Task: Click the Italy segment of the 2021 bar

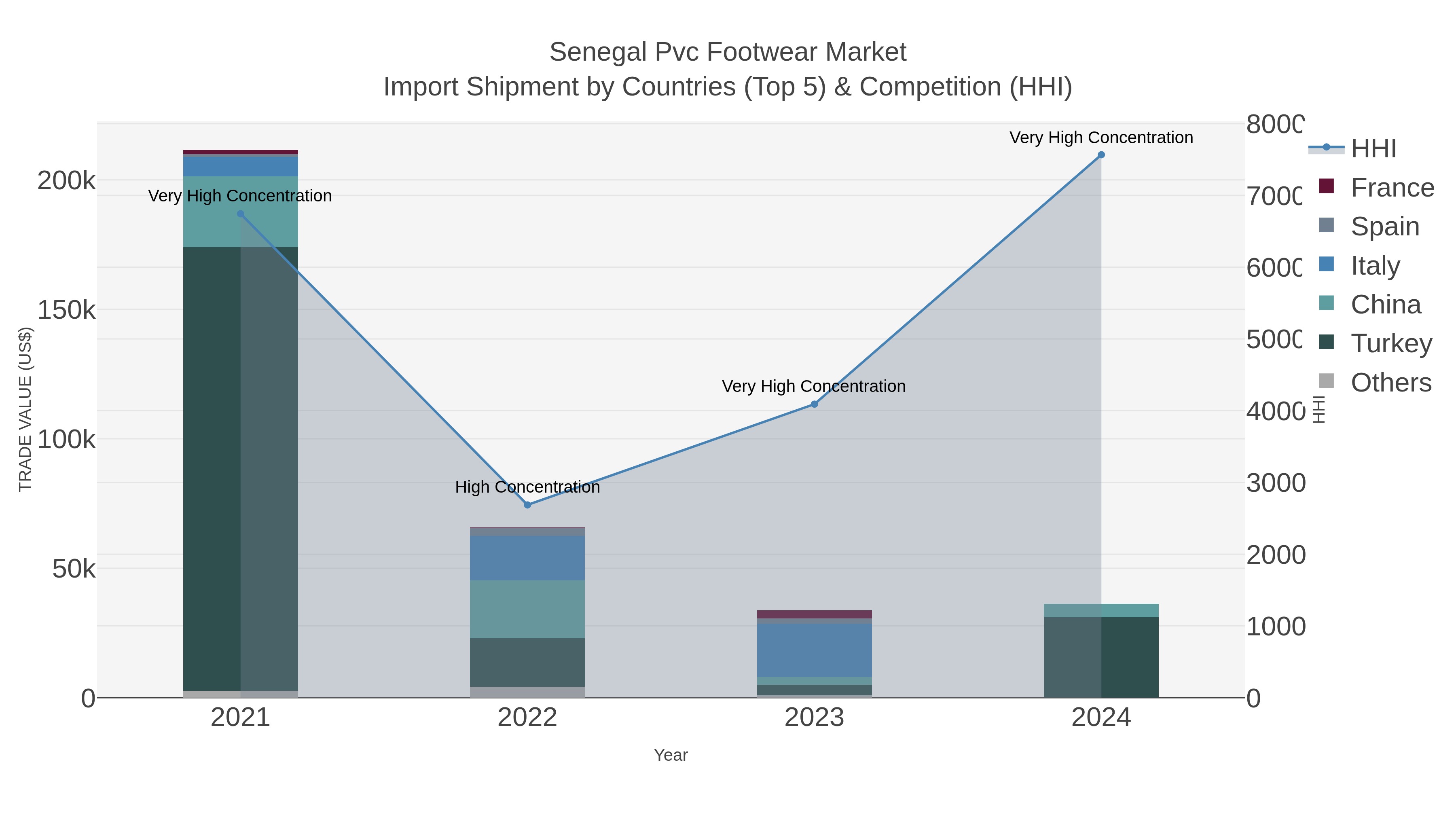Action: pyautogui.click(x=241, y=167)
